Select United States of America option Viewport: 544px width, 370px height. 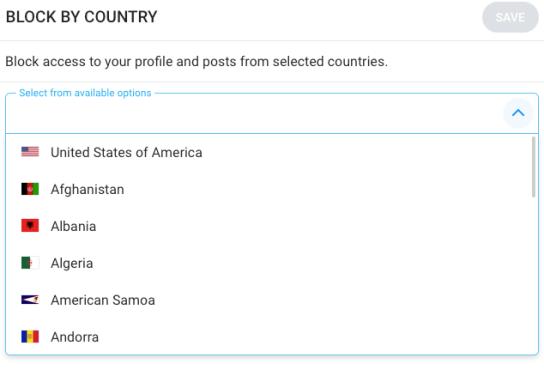[x=269, y=152]
